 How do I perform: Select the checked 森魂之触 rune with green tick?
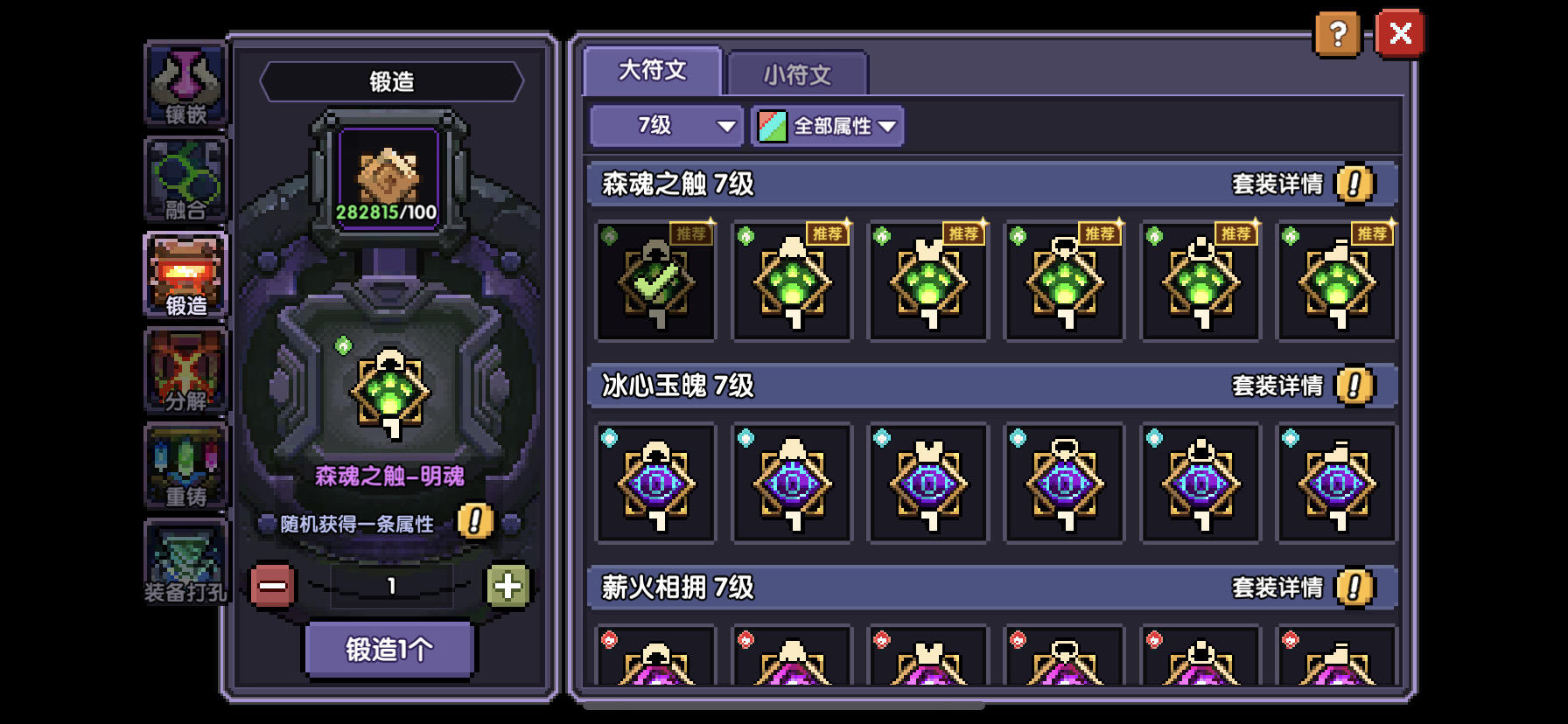point(655,281)
